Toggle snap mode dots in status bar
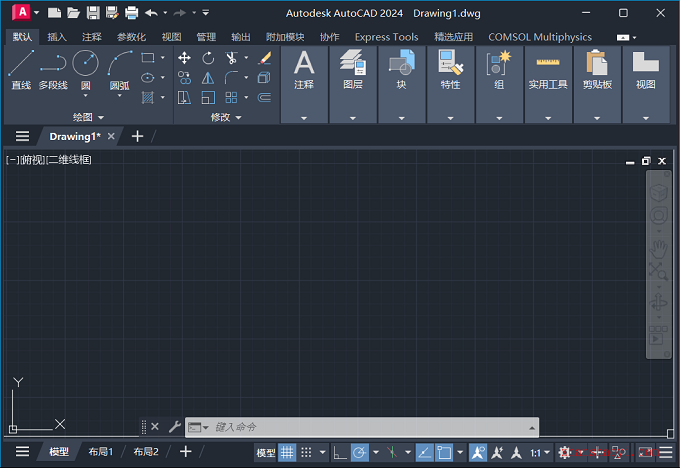This screenshot has height=468, width=680. pos(306,452)
